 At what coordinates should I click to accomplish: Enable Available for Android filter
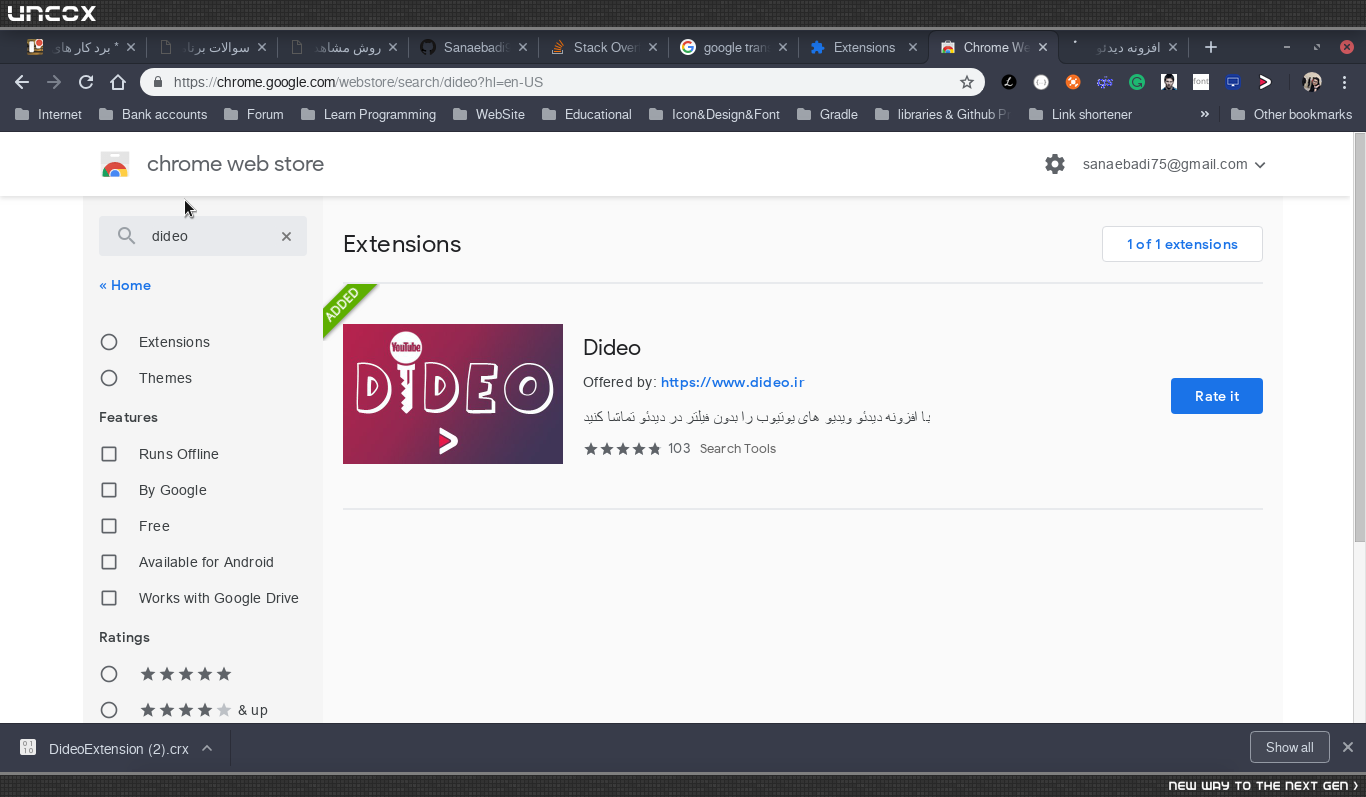(x=109, y=562)
